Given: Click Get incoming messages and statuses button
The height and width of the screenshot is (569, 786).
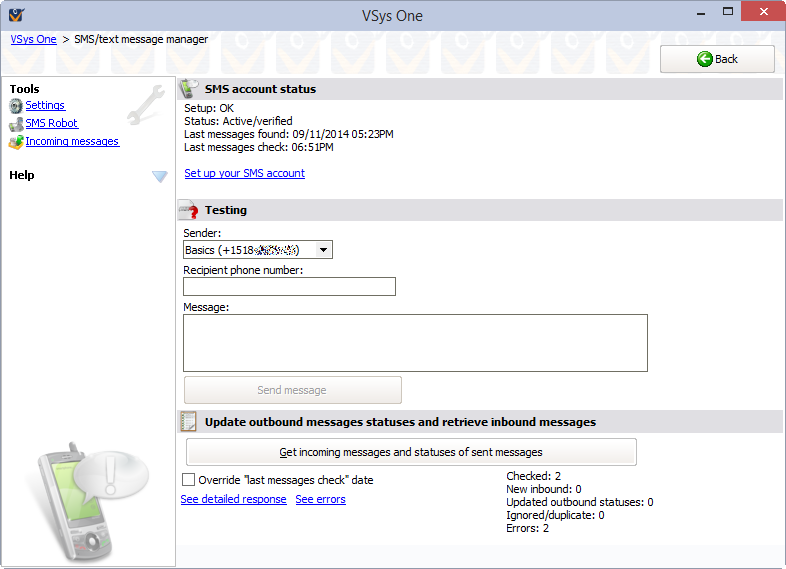Looking at the screenshot, I should 411,452.
